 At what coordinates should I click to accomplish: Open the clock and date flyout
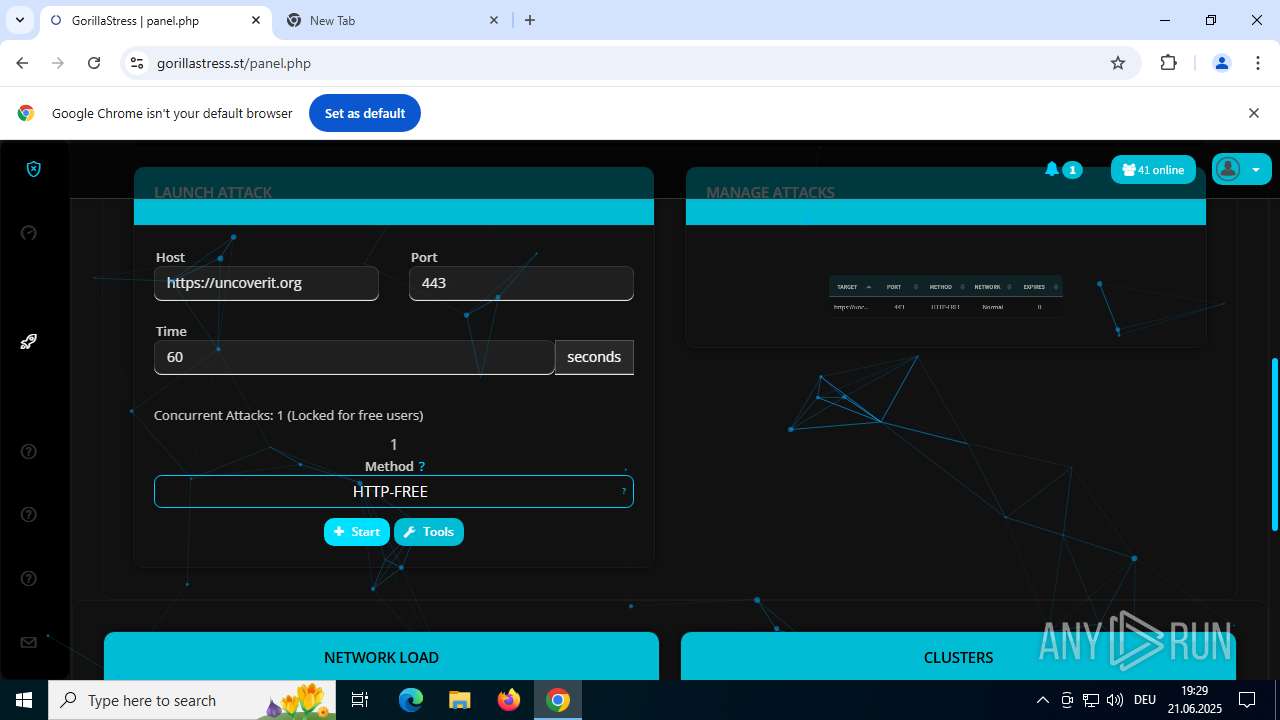[x=1194, y=700]
